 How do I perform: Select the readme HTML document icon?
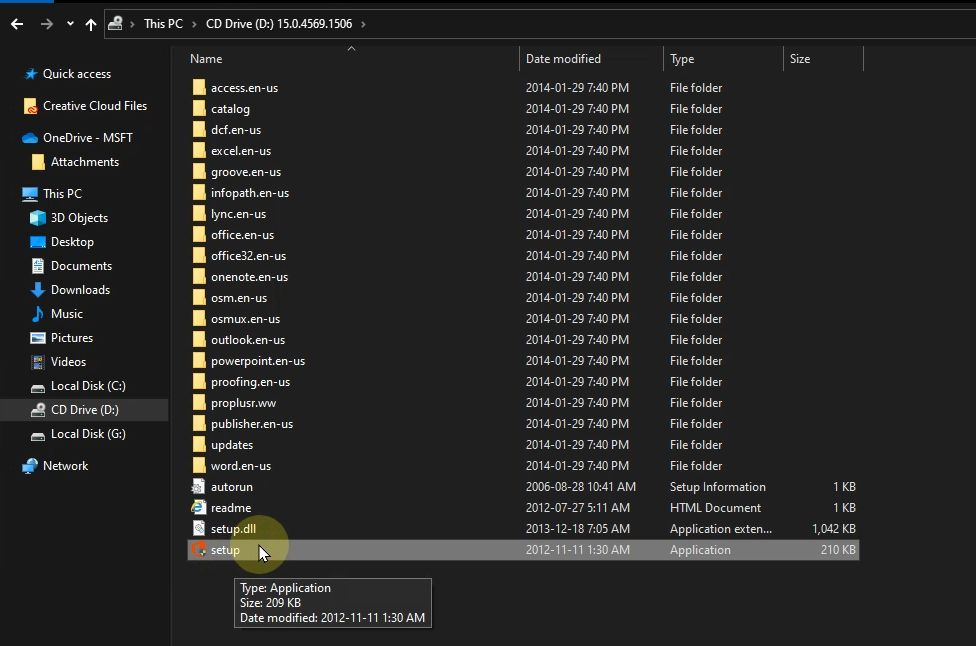[x=198, y=508]
